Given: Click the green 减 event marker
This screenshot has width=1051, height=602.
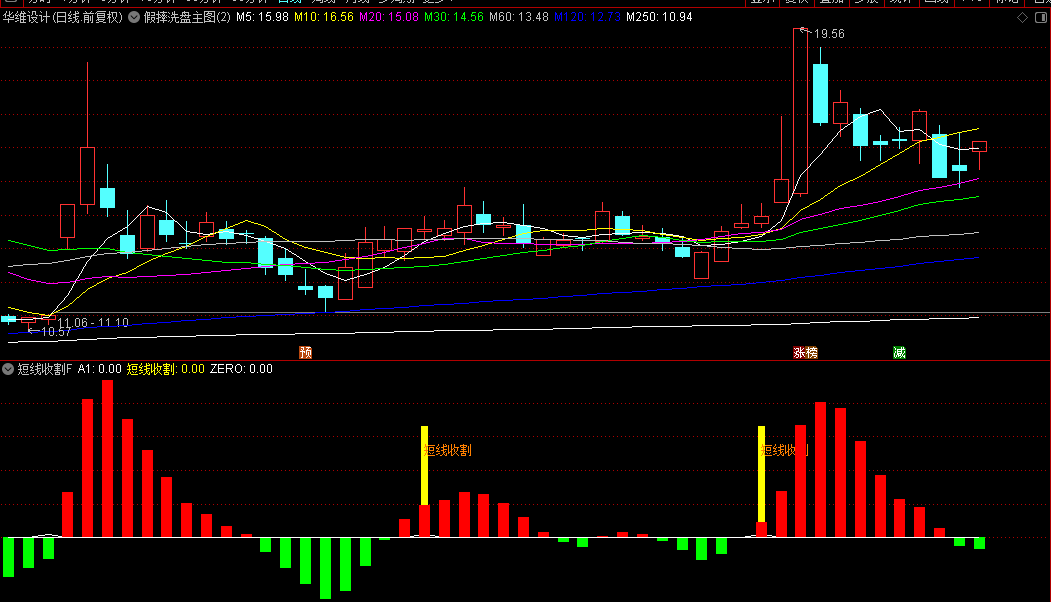Looking at the screenshot, I should (900, 353).
